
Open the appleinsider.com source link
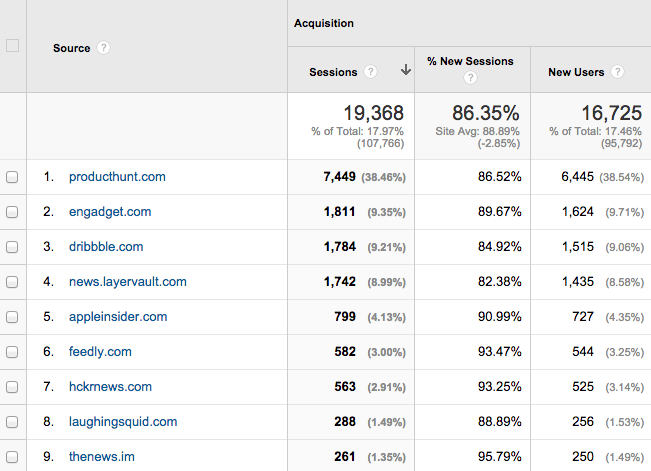tap(118, 316)
